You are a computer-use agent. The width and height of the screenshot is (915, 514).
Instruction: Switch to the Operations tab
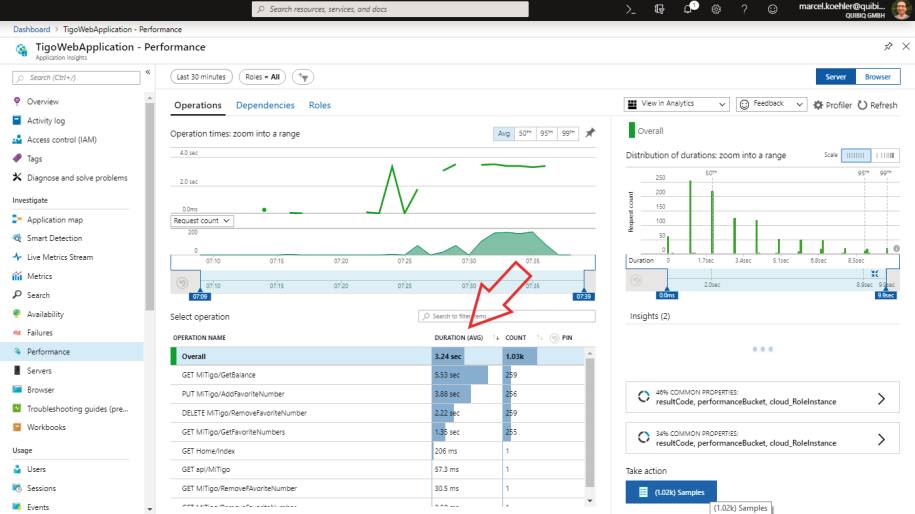[198, 106]
